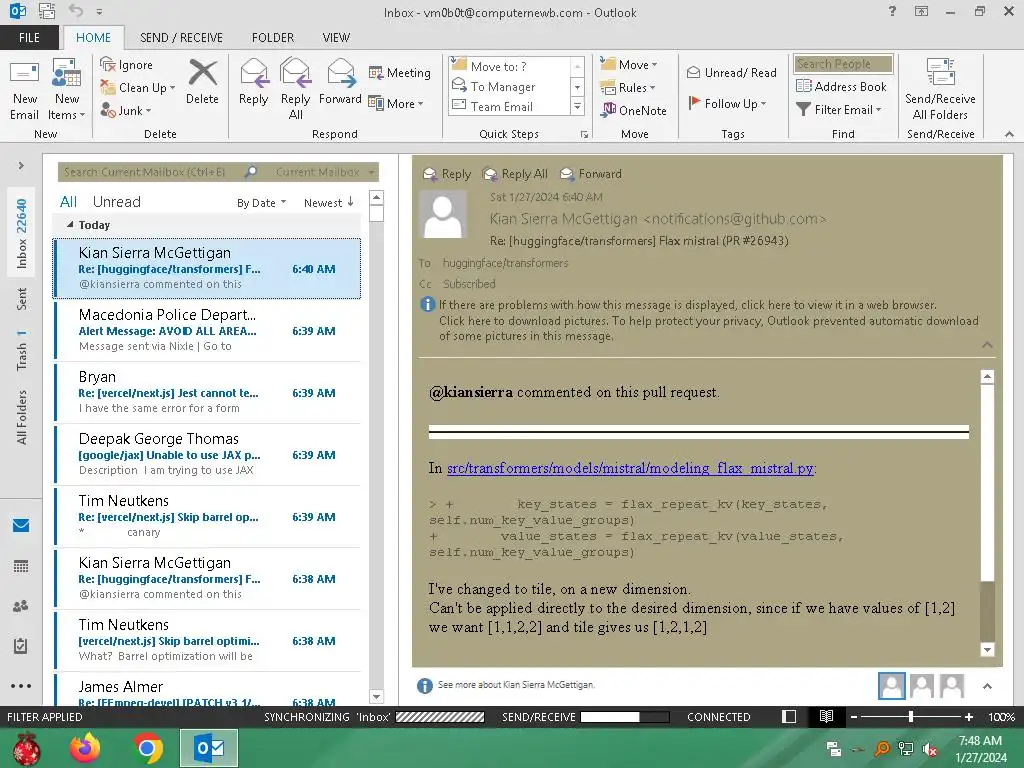Open the Current Mailbox scope dropdown
The height and width of the screenshot is (768, 1024).
point(325,172)
